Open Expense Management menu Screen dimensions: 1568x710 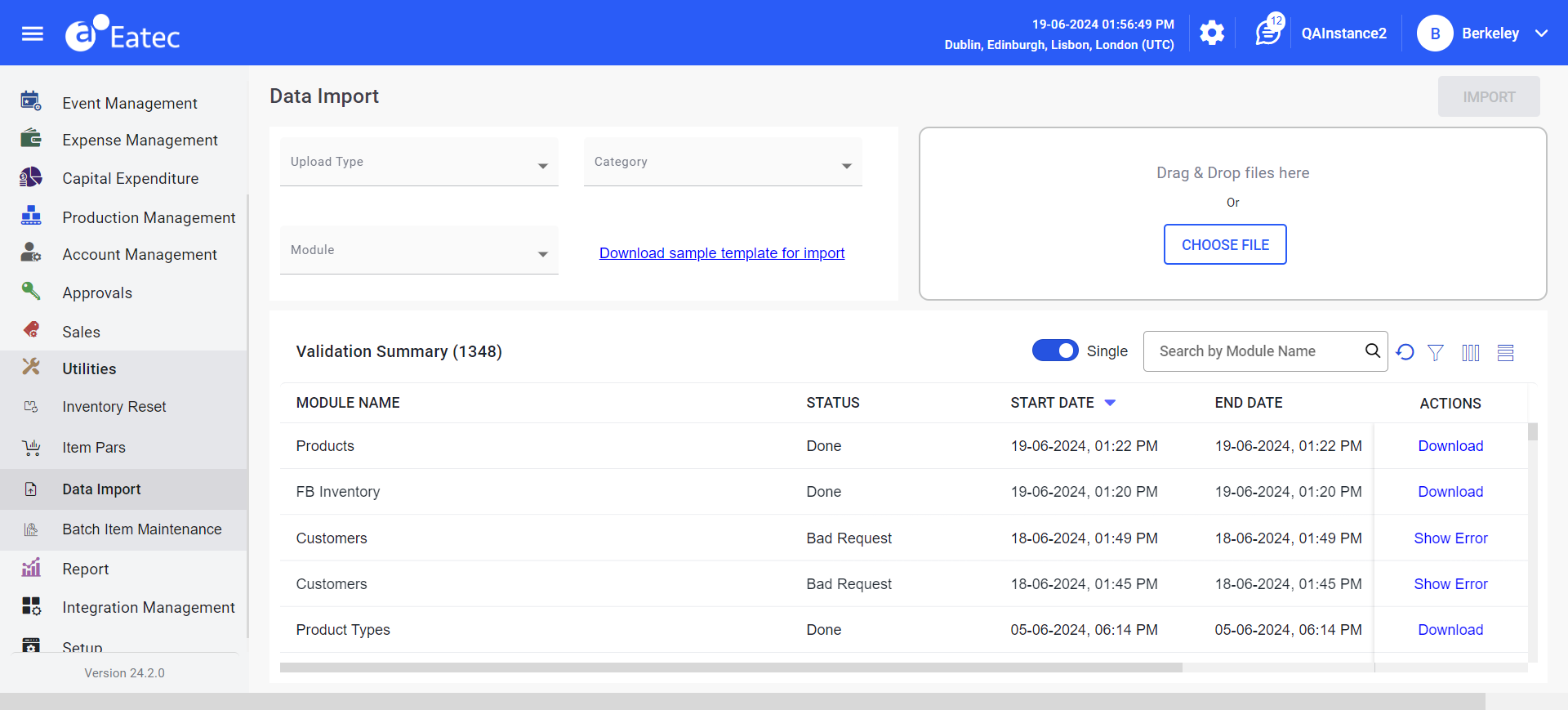140,140
